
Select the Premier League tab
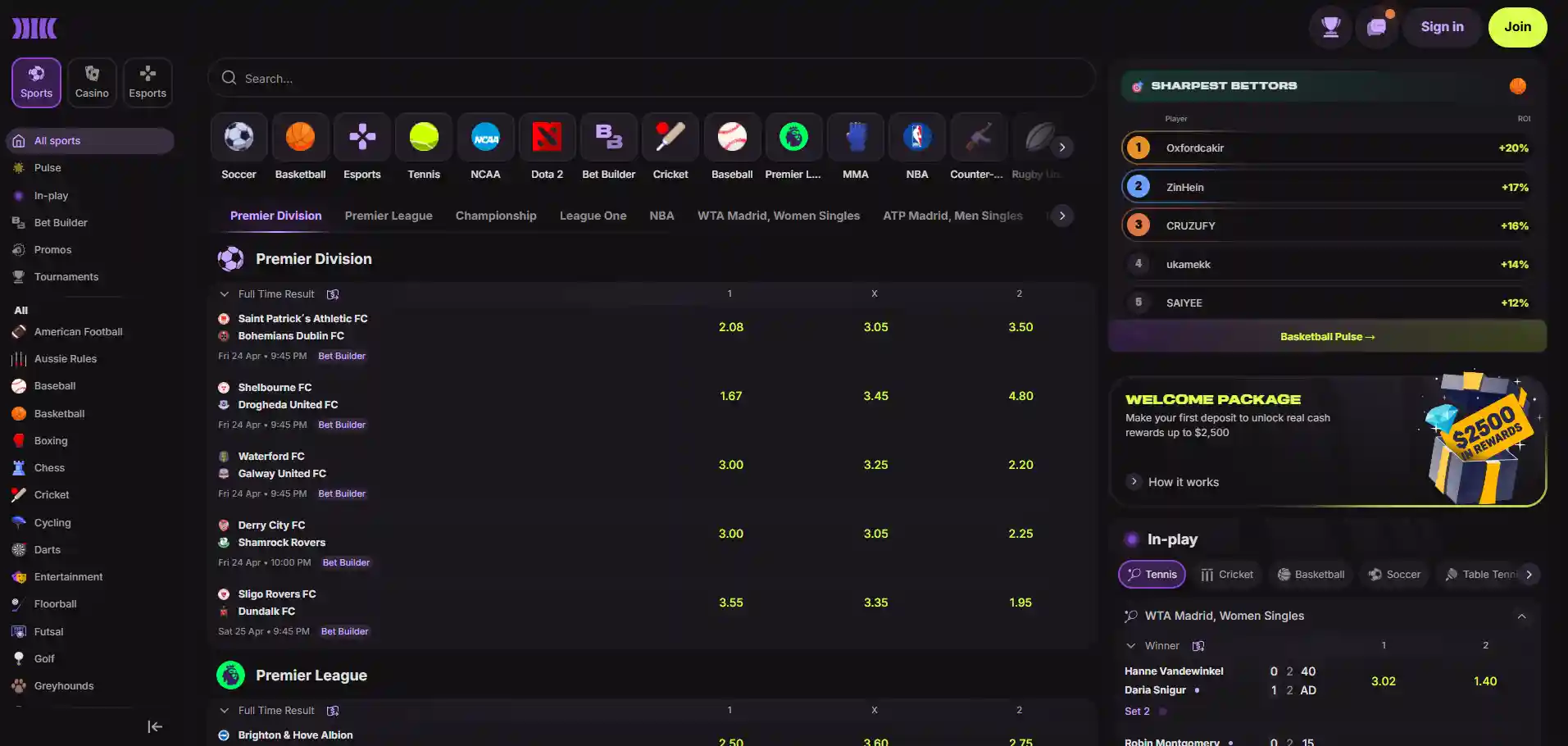(x=389, y=216)
